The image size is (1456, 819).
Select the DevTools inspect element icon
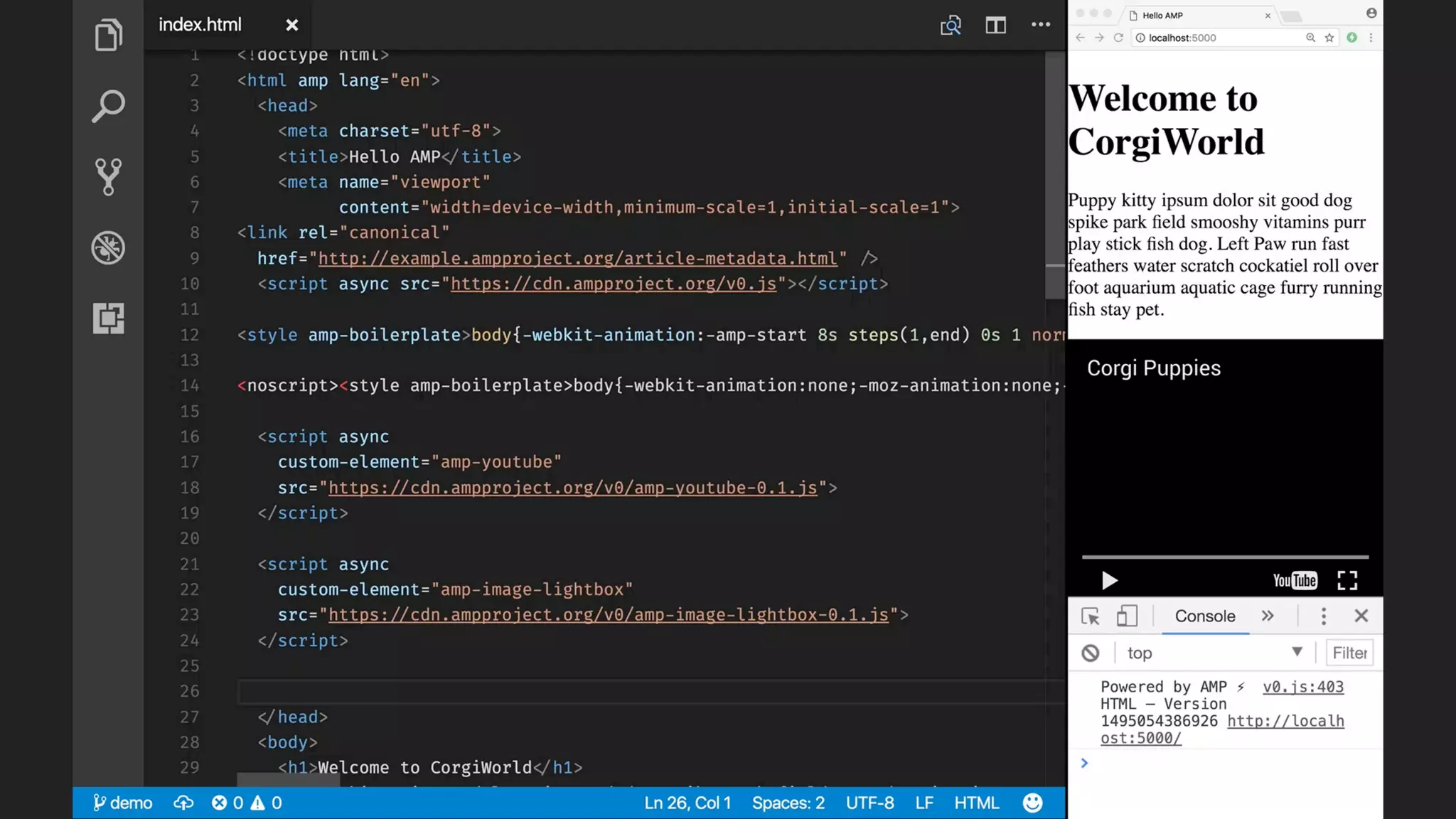pyautogui.click(x=1091, y=616)
